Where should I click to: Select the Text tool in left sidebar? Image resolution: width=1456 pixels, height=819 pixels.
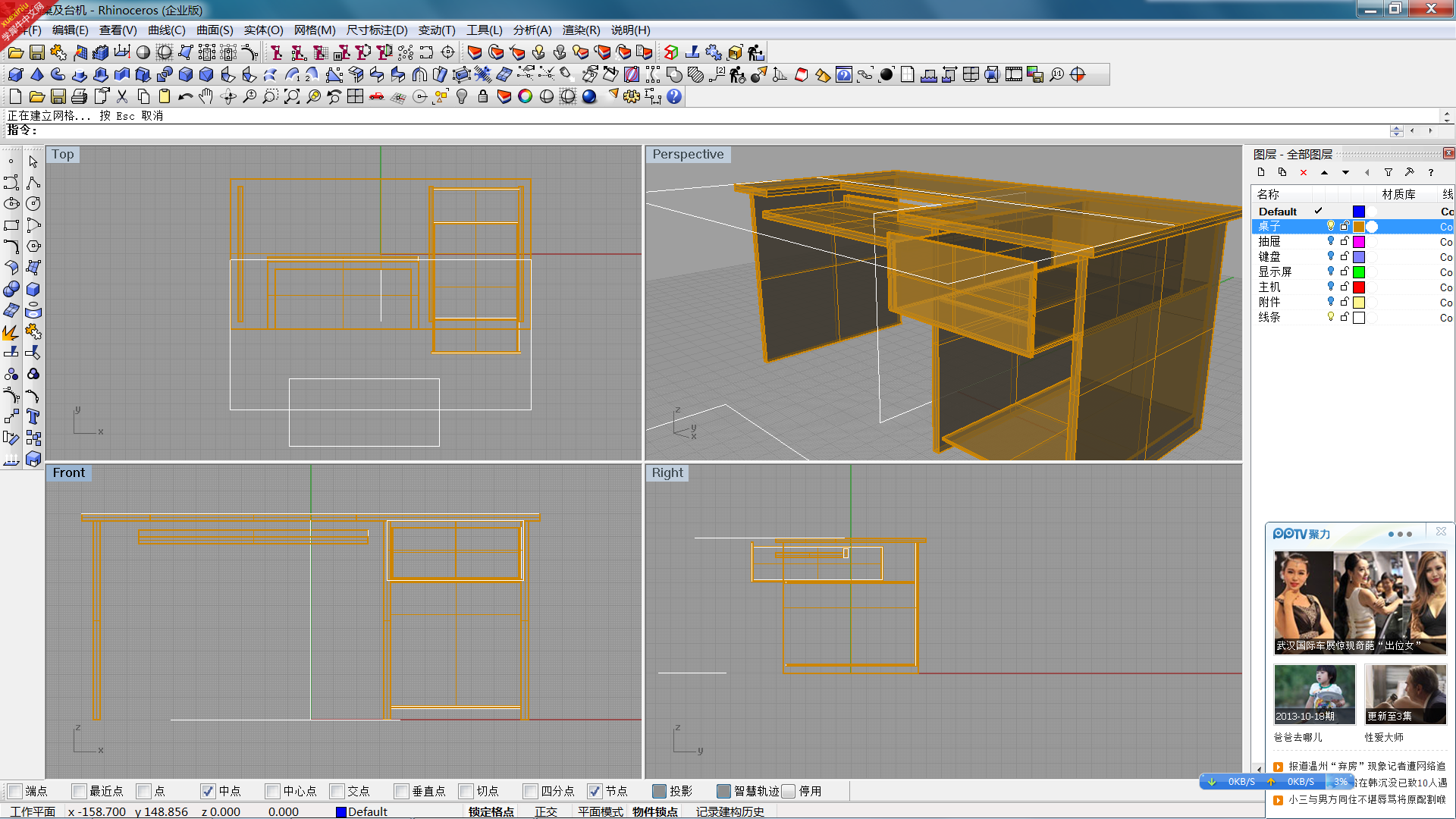coord(33,416)
